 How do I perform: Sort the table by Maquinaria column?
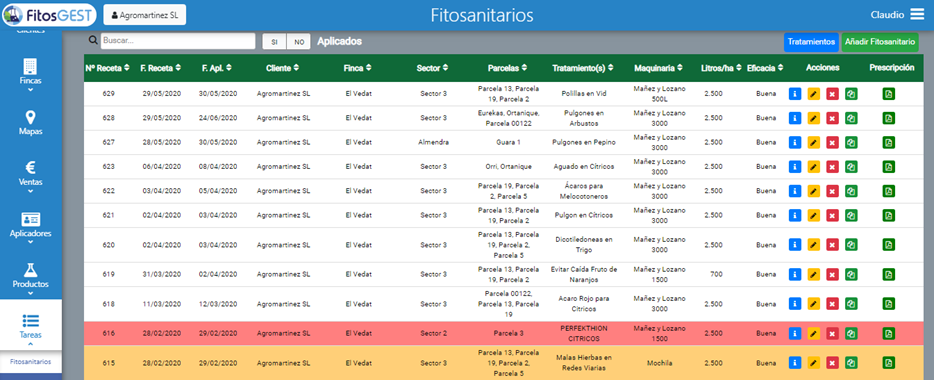tap(659, 68)
